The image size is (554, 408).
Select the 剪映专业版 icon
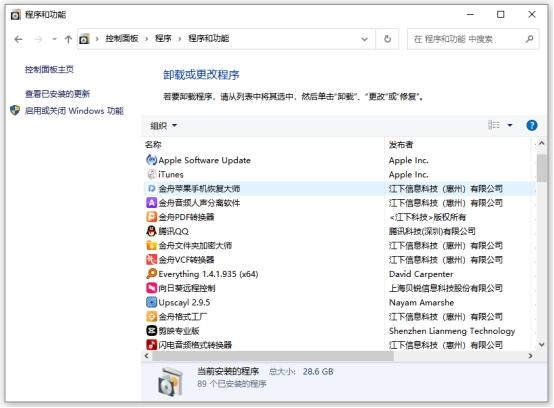(x=151, y=331)
